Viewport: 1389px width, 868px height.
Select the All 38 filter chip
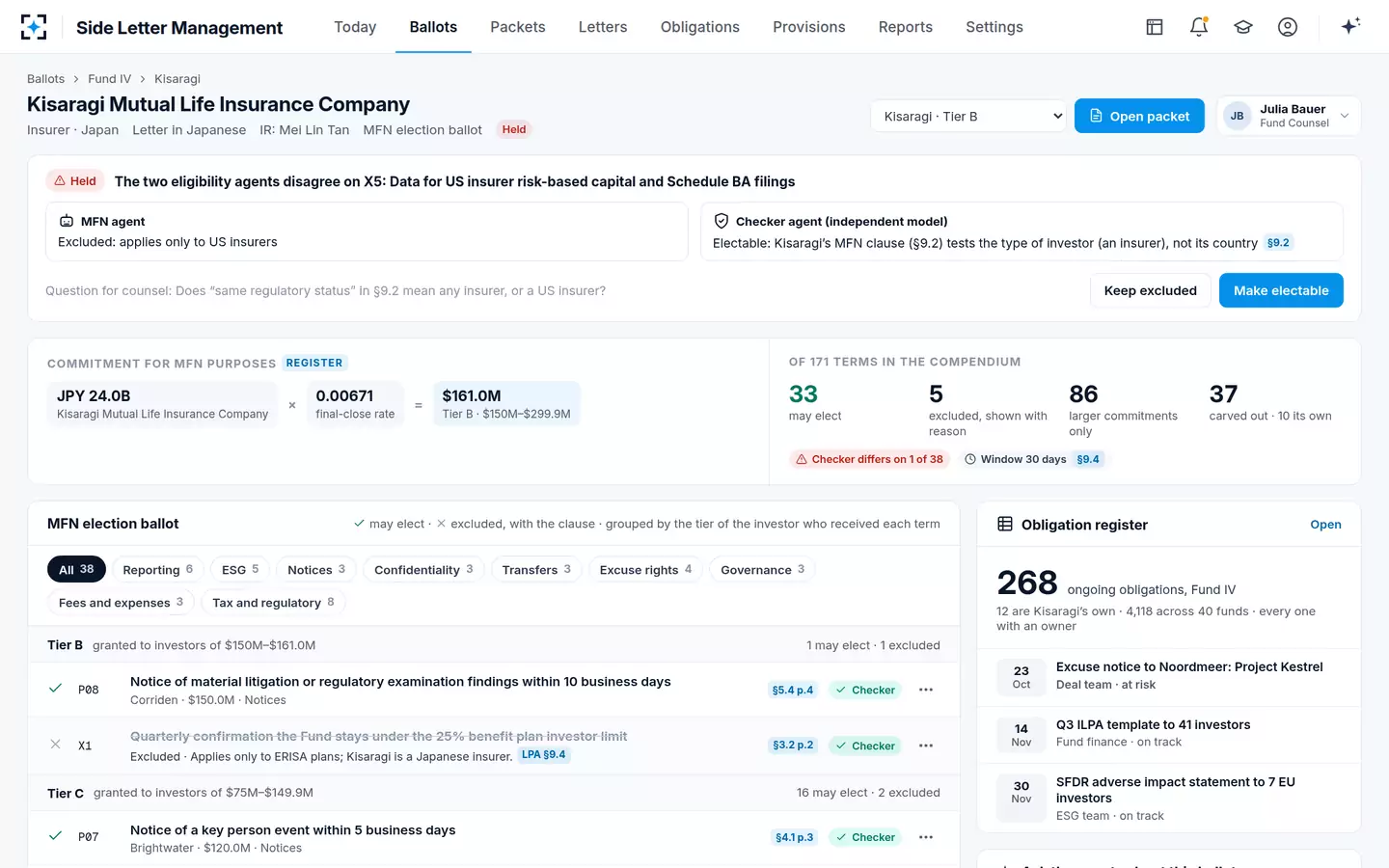click(x=76, y=569)
